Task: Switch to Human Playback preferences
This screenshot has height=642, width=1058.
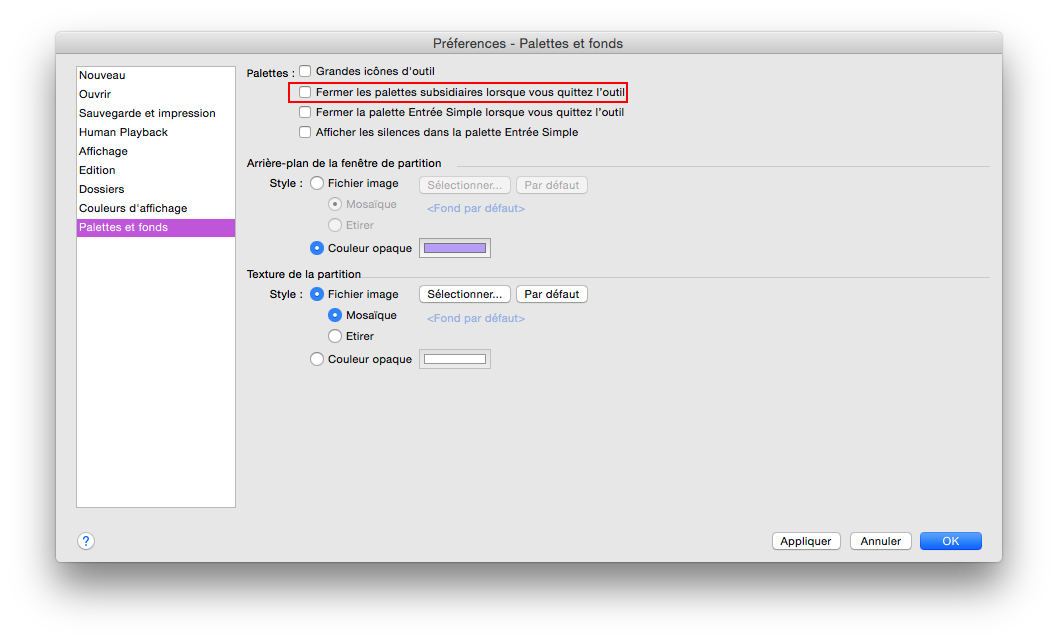Action: pos(123,132)
